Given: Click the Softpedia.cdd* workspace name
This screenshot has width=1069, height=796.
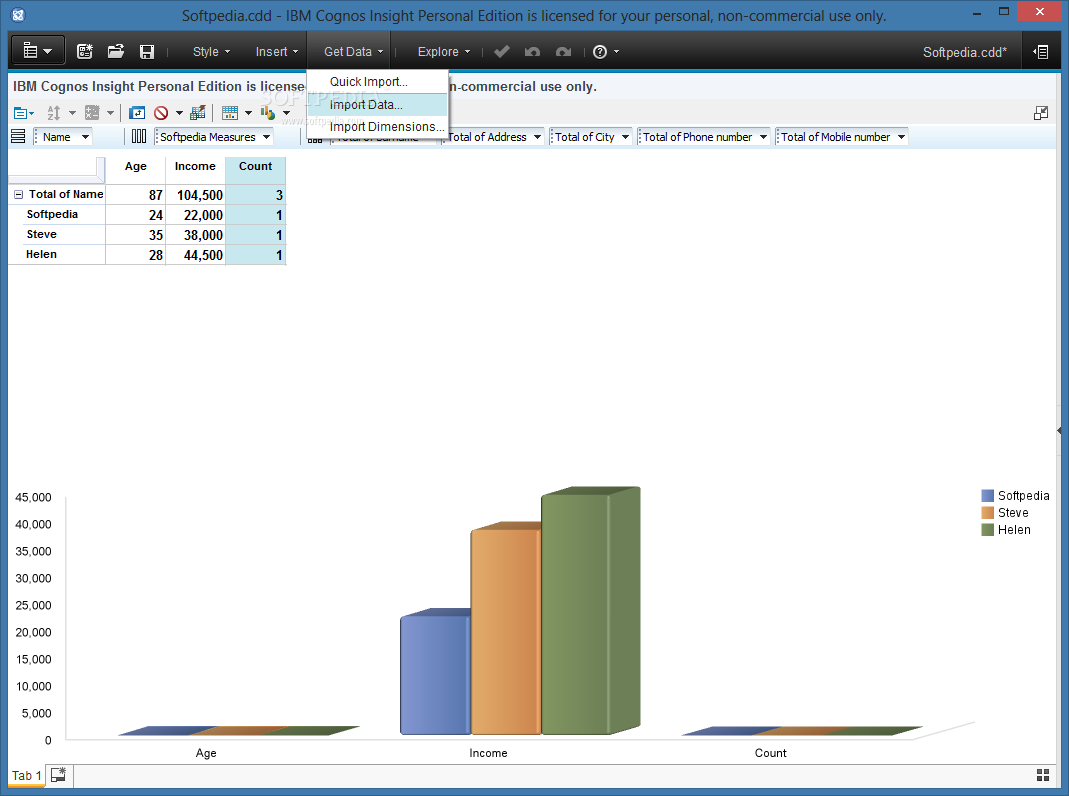Looking at the screenshot, I should (x=965, y=52).
